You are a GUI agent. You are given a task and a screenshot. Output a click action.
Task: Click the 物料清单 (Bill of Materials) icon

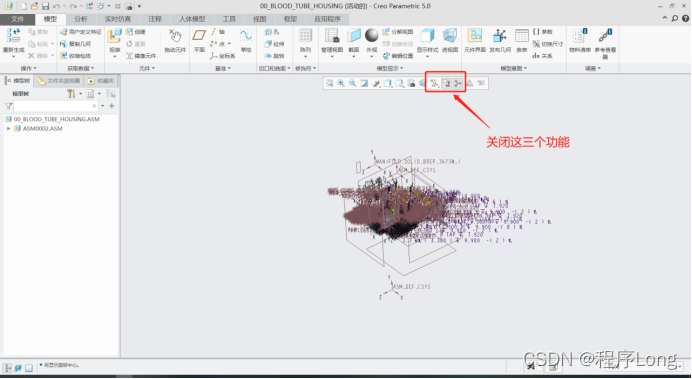[579, 36]
